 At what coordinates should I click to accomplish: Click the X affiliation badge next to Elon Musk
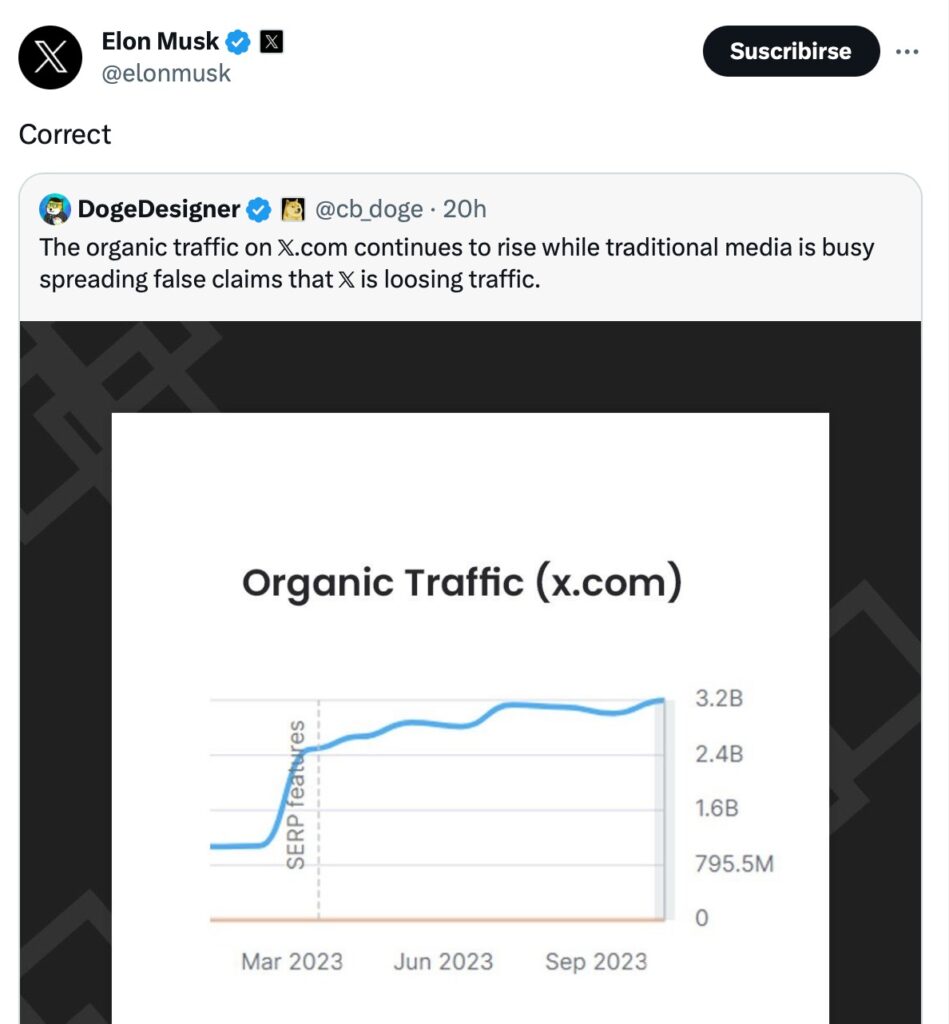tap(270, 42)
